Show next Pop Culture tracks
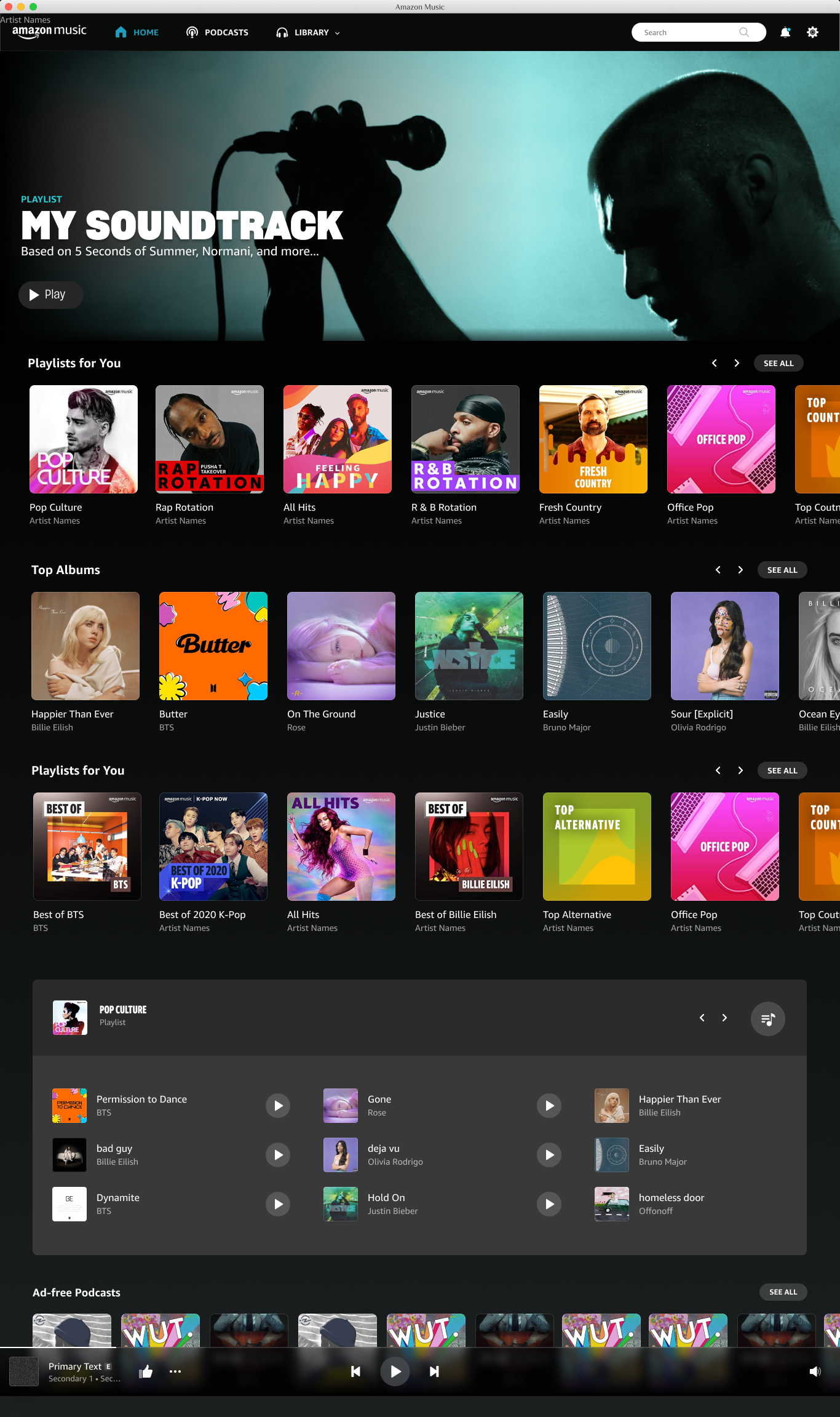840x1417 pixels. 724,1018
